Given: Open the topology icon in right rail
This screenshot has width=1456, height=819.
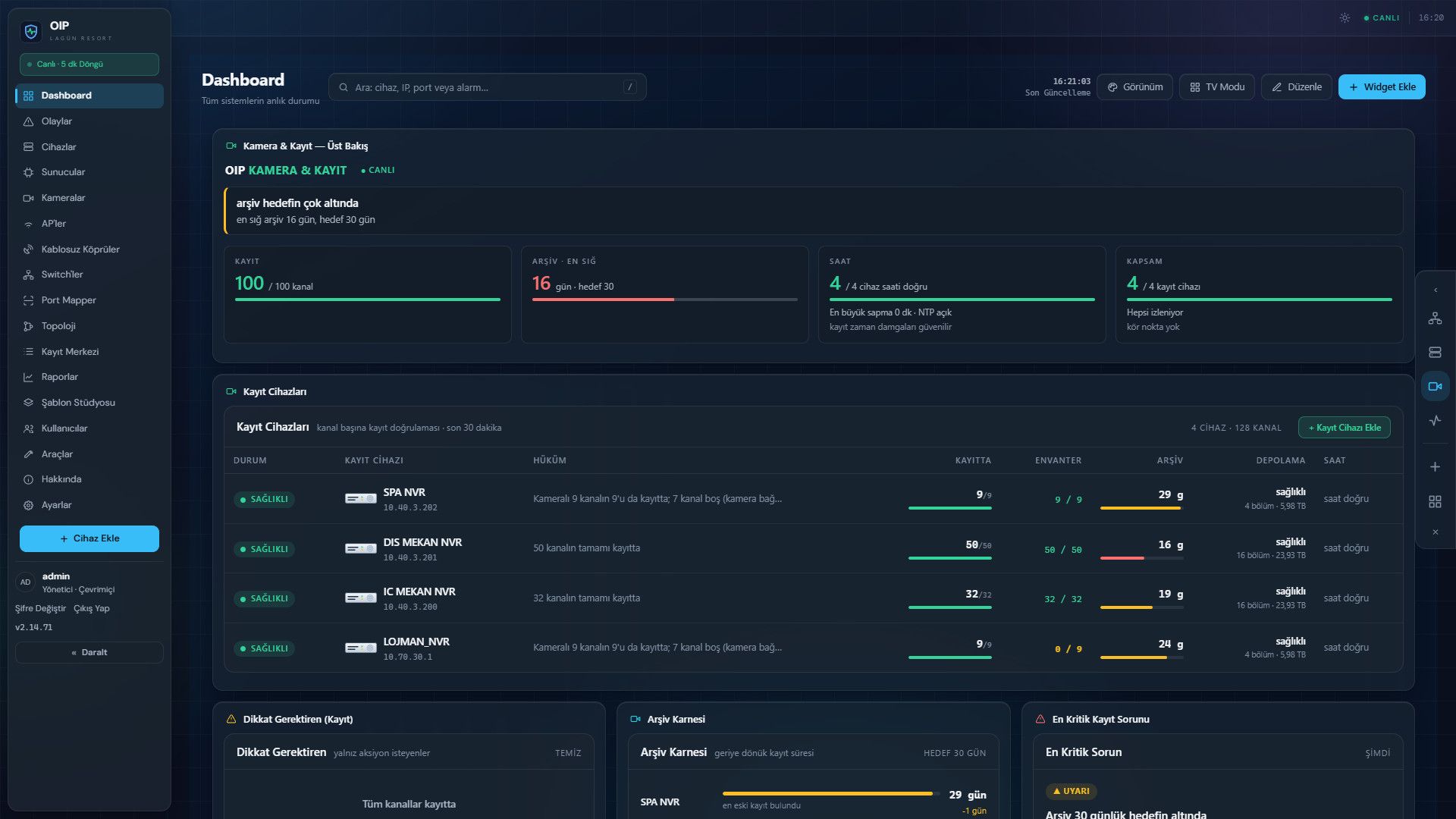Looking at the screenshot, I should point(1435,318).
